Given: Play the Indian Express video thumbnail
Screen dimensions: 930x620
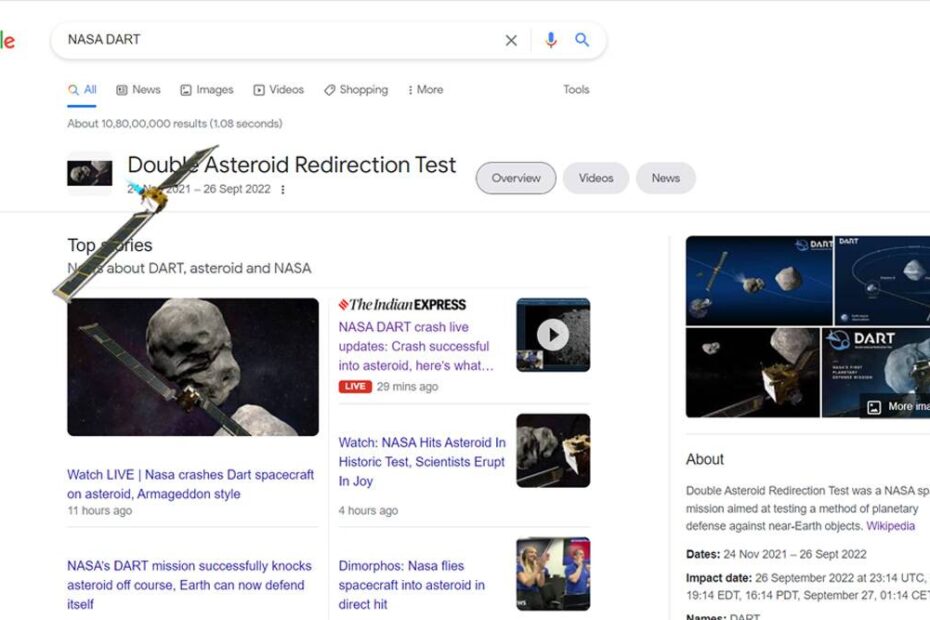Looking at the screenshot, I should point(552,335).
